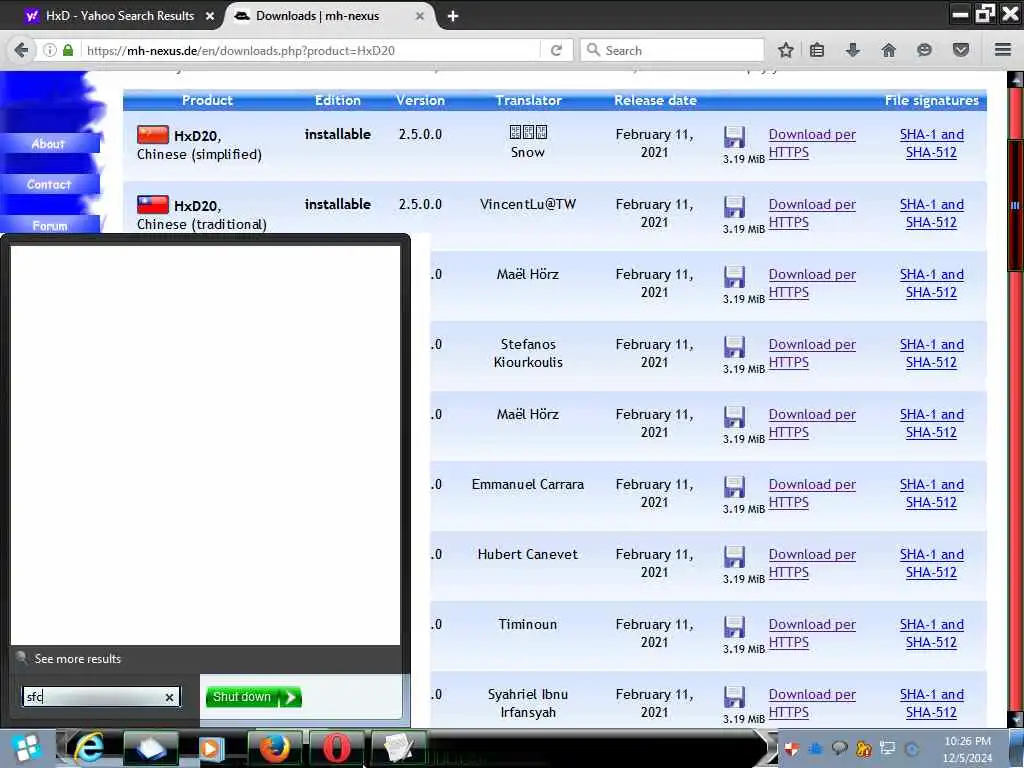
Task: Click floppy disk icon in Hubert Canevet row
Action: 734,557
